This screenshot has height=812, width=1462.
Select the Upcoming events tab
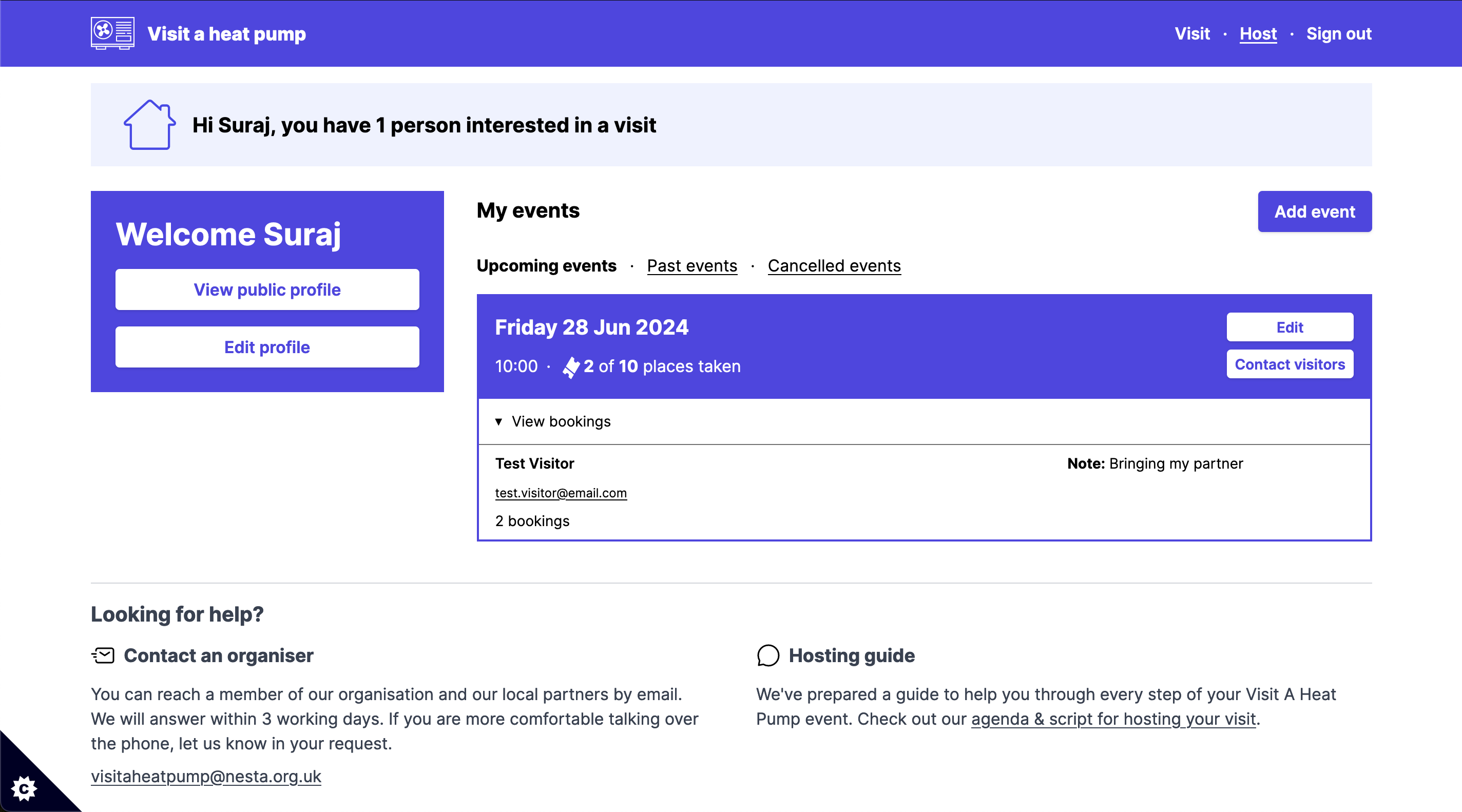pos(546,265)
